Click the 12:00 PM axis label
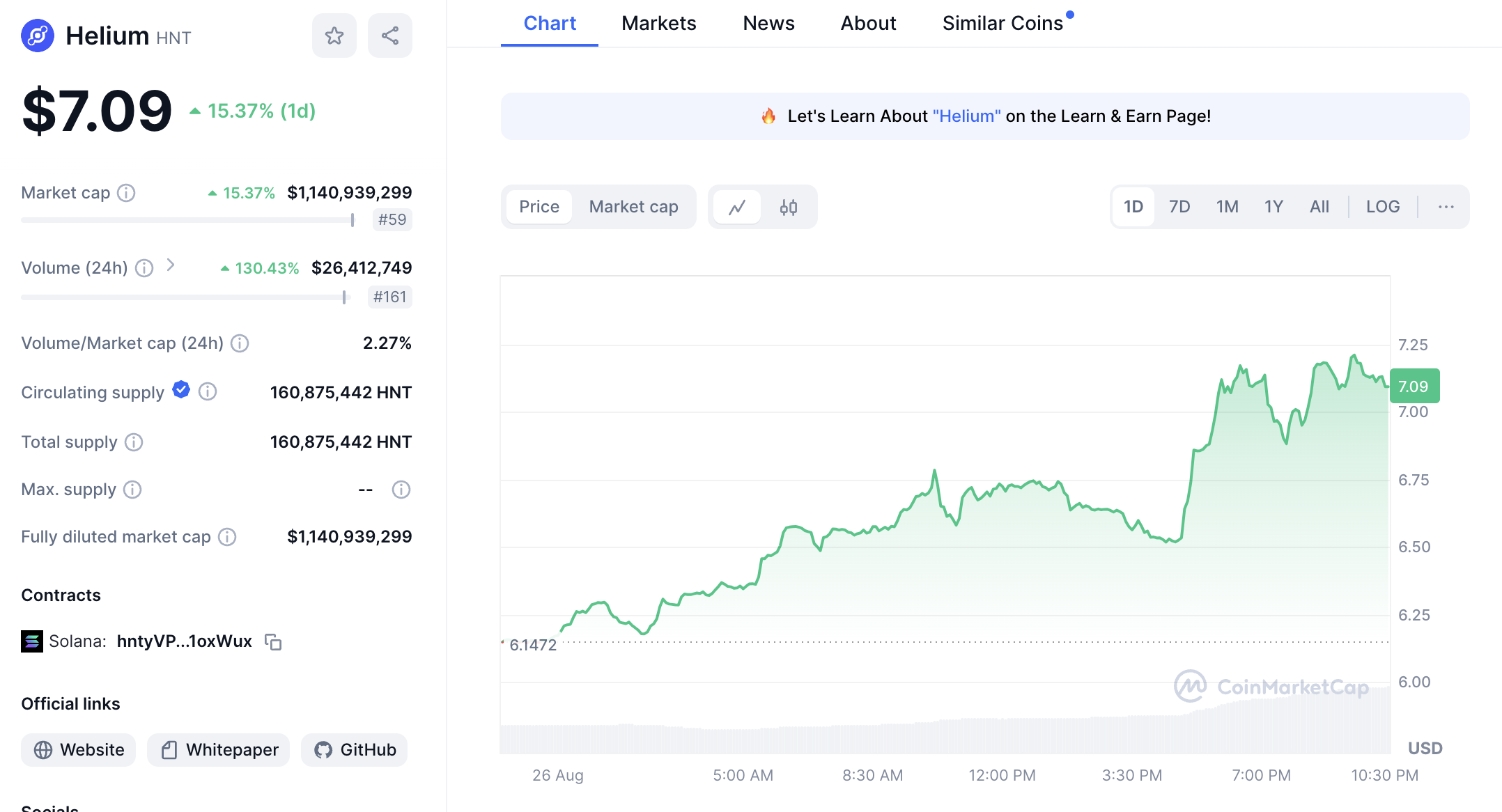 (1002, 775)
